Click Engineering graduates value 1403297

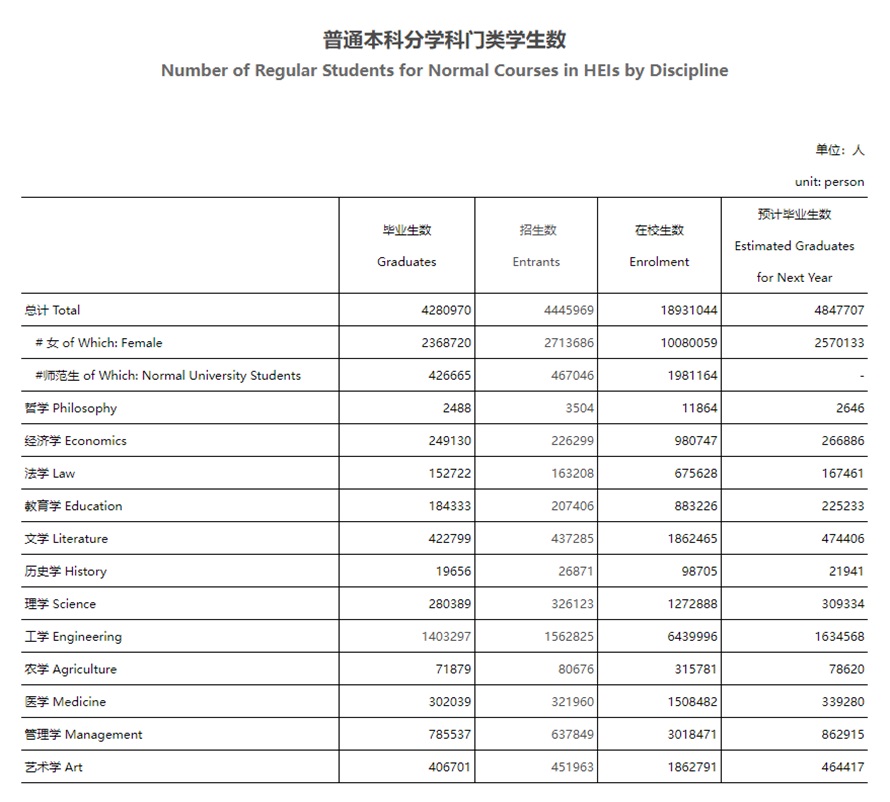[446, 637]
